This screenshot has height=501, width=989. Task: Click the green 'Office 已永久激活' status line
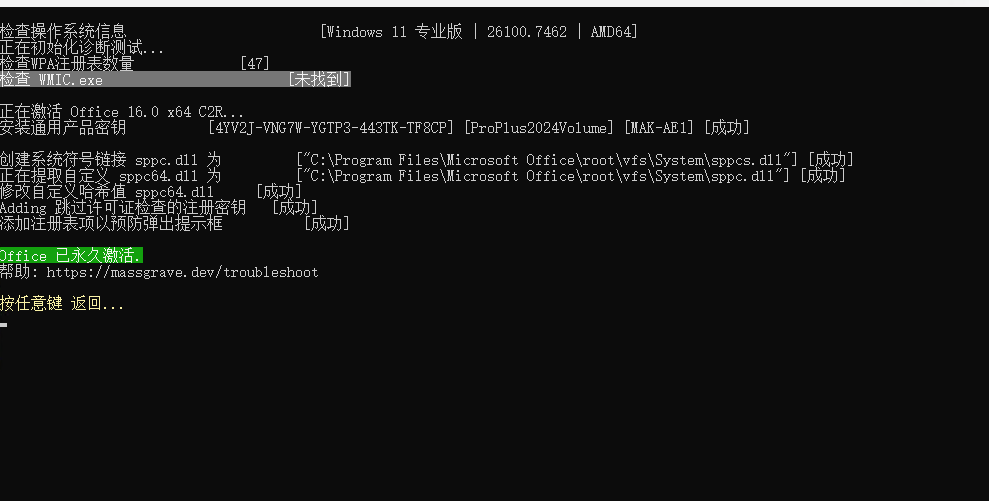(71, 256)
